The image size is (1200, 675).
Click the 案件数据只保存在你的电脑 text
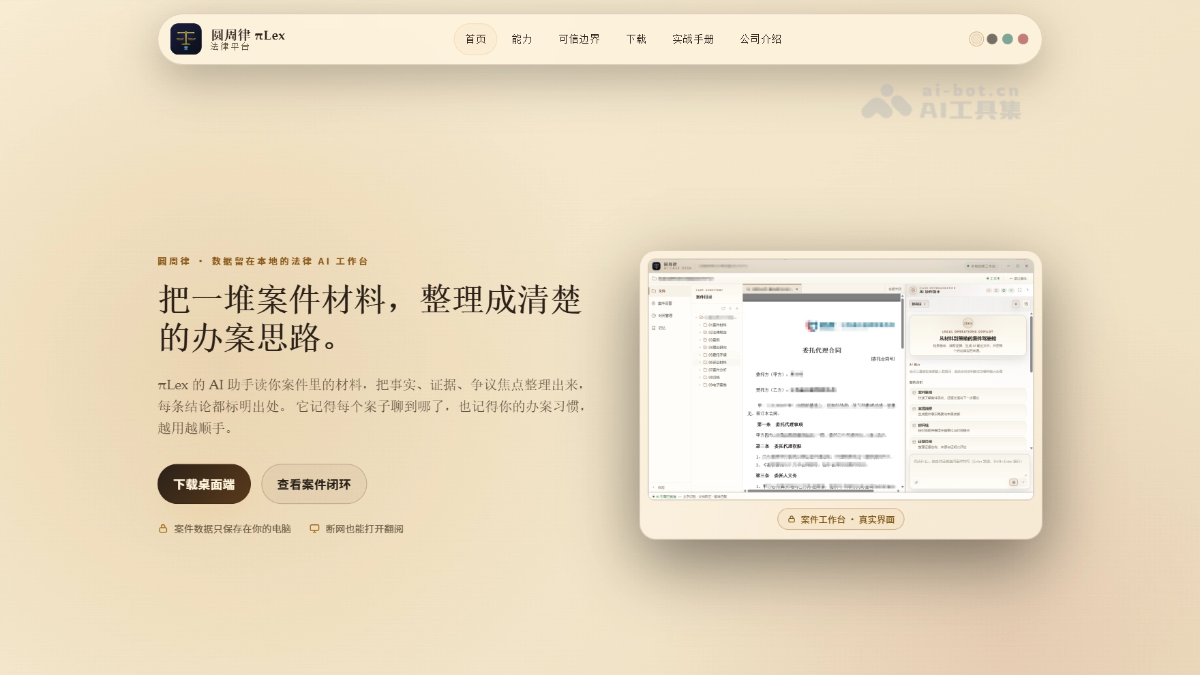[x=232, y=529]
